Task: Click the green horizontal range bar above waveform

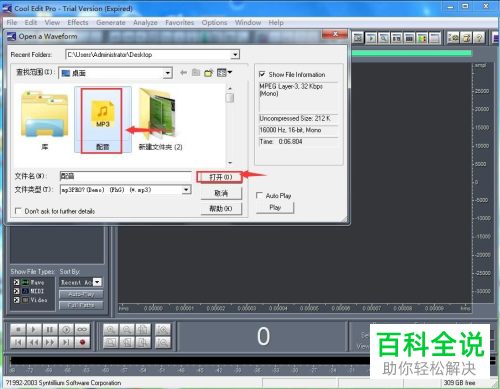Action: pyautogui.click(x=412, y=53)
